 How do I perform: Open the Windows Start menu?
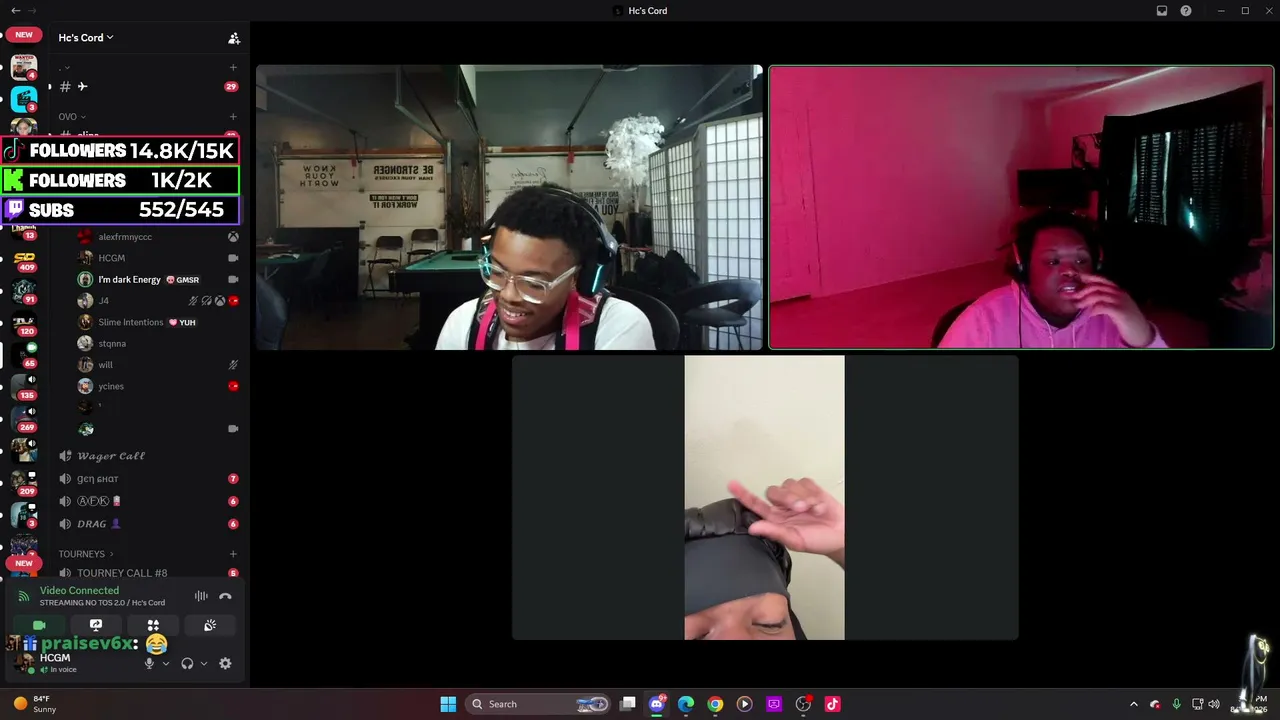[448, 704]
